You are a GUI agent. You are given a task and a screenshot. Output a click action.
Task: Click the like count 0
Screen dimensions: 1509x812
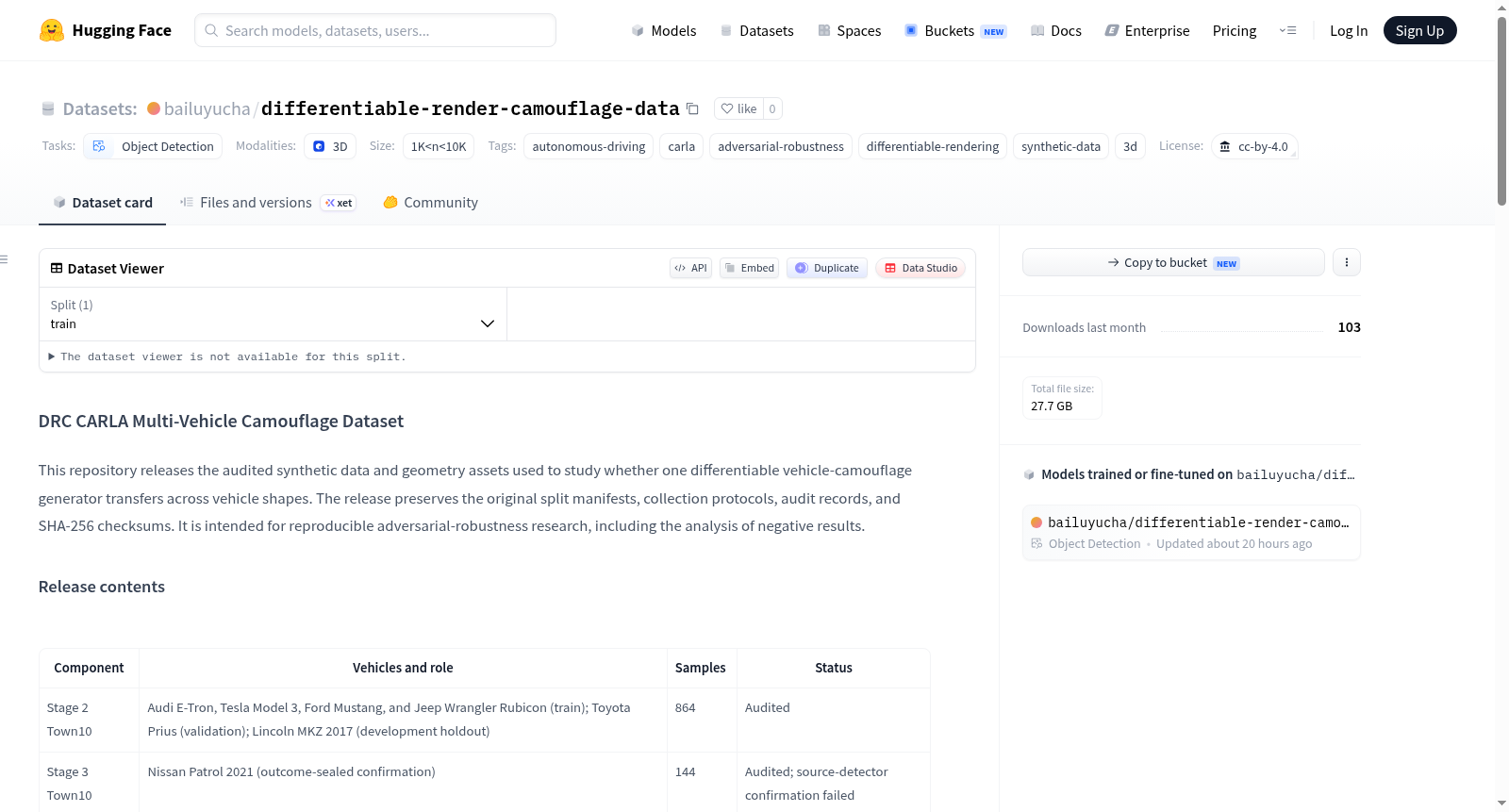pyautogui.click(x=772, y=108)
